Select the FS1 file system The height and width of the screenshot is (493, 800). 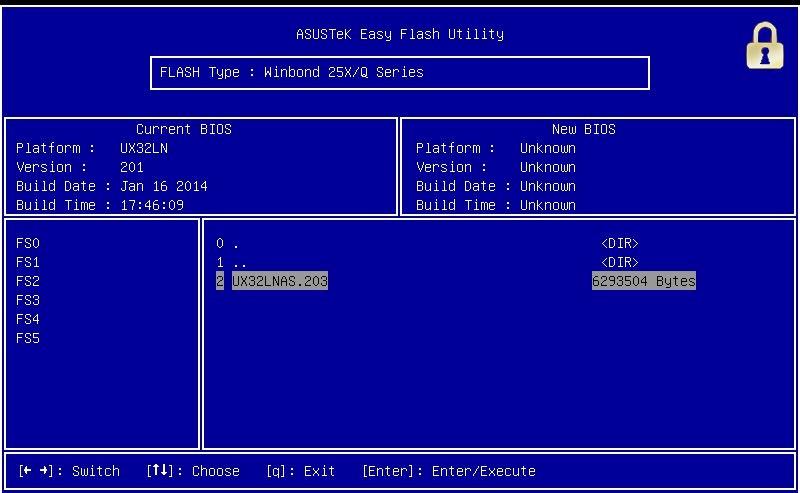[28, 262]
